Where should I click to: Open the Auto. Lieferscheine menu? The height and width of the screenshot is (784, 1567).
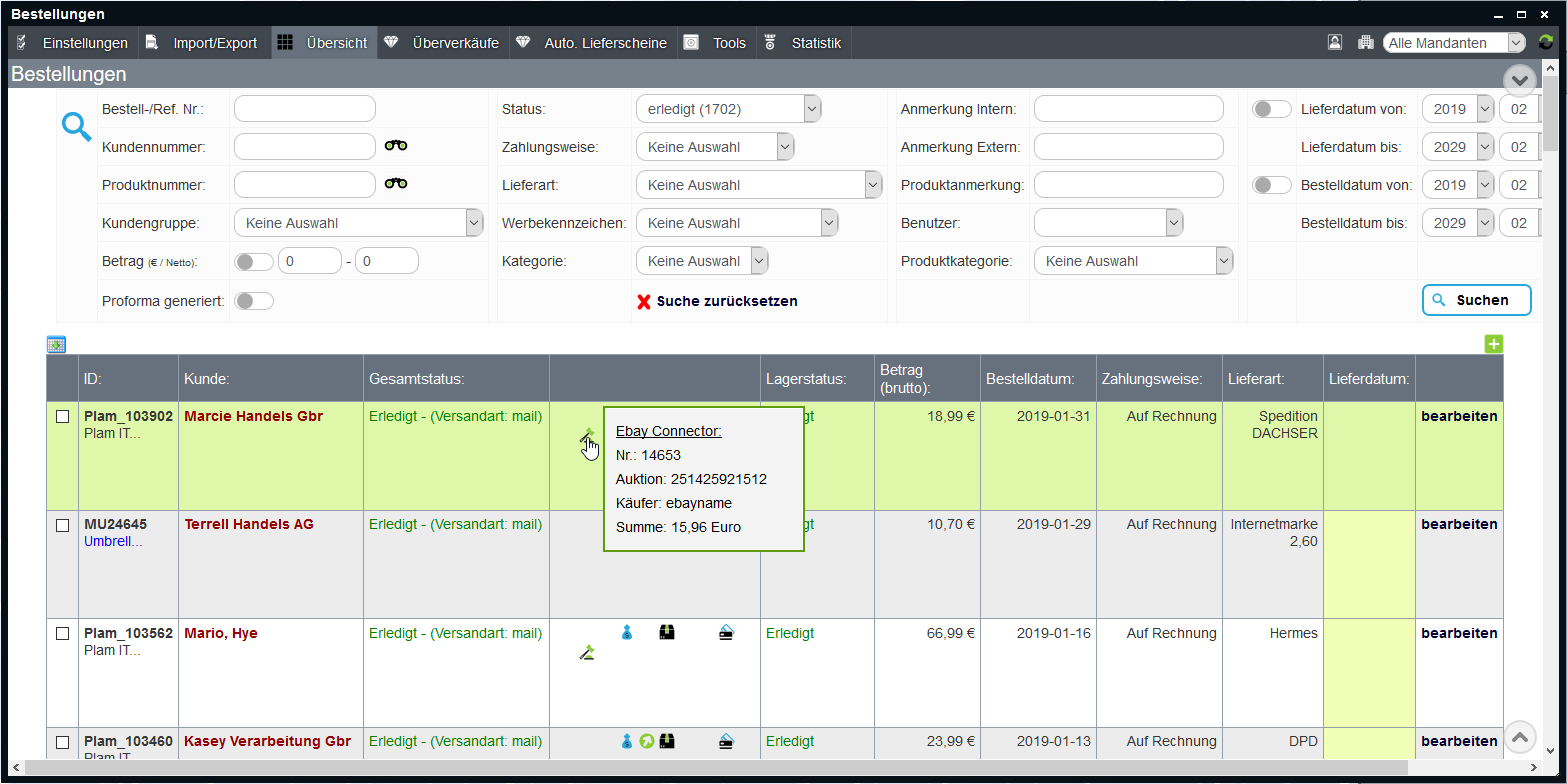[593, 43]
